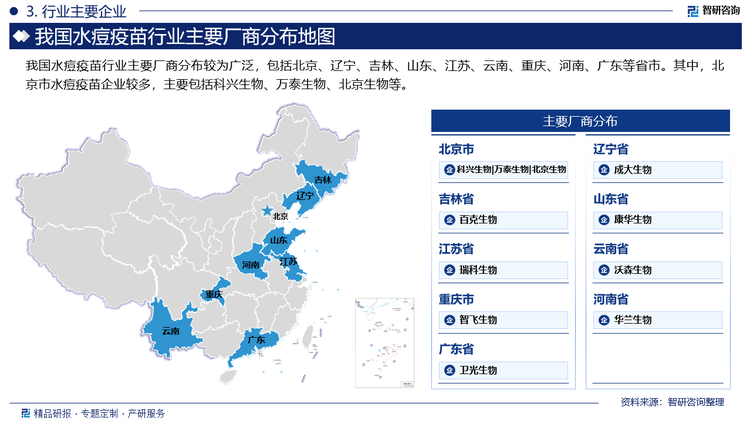
Task: Click the 卫光生物 entry
Action: (x=503, y=370)
